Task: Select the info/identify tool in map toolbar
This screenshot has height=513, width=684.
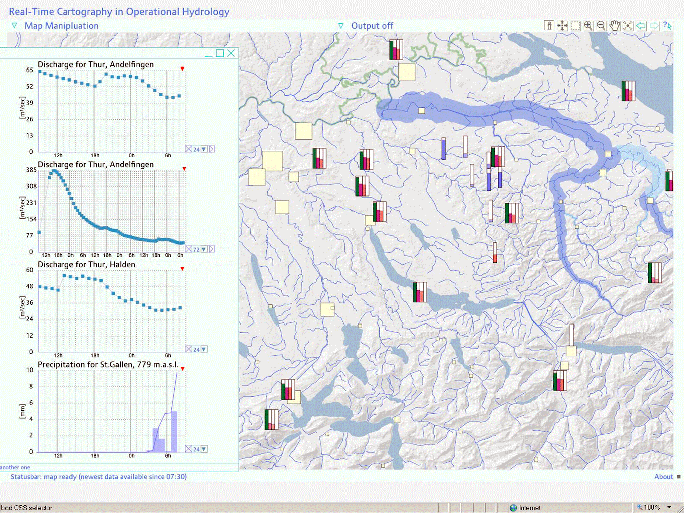Action: pyautogui.click(x=549, y=25)
